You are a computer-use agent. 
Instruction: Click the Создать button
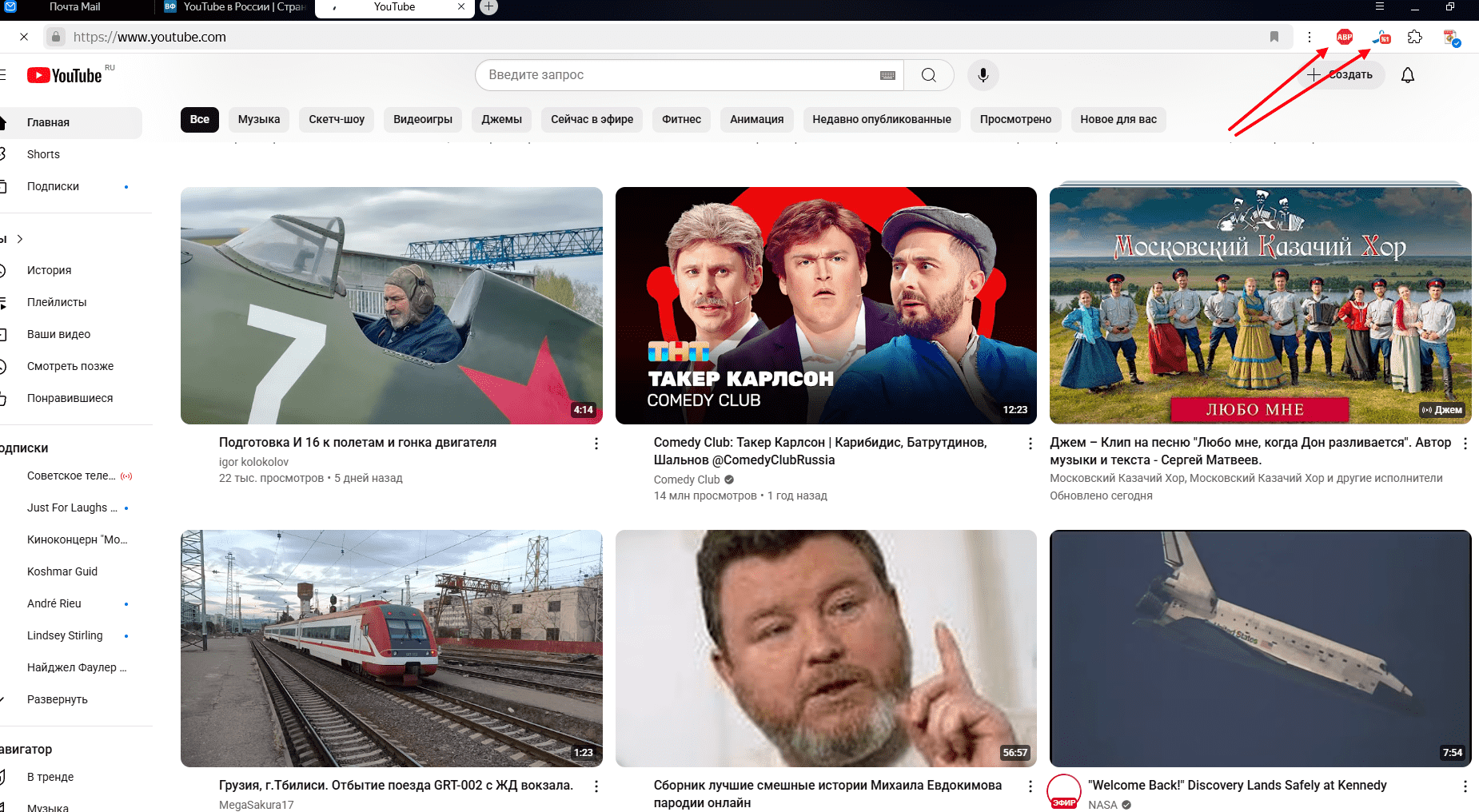1341,75
